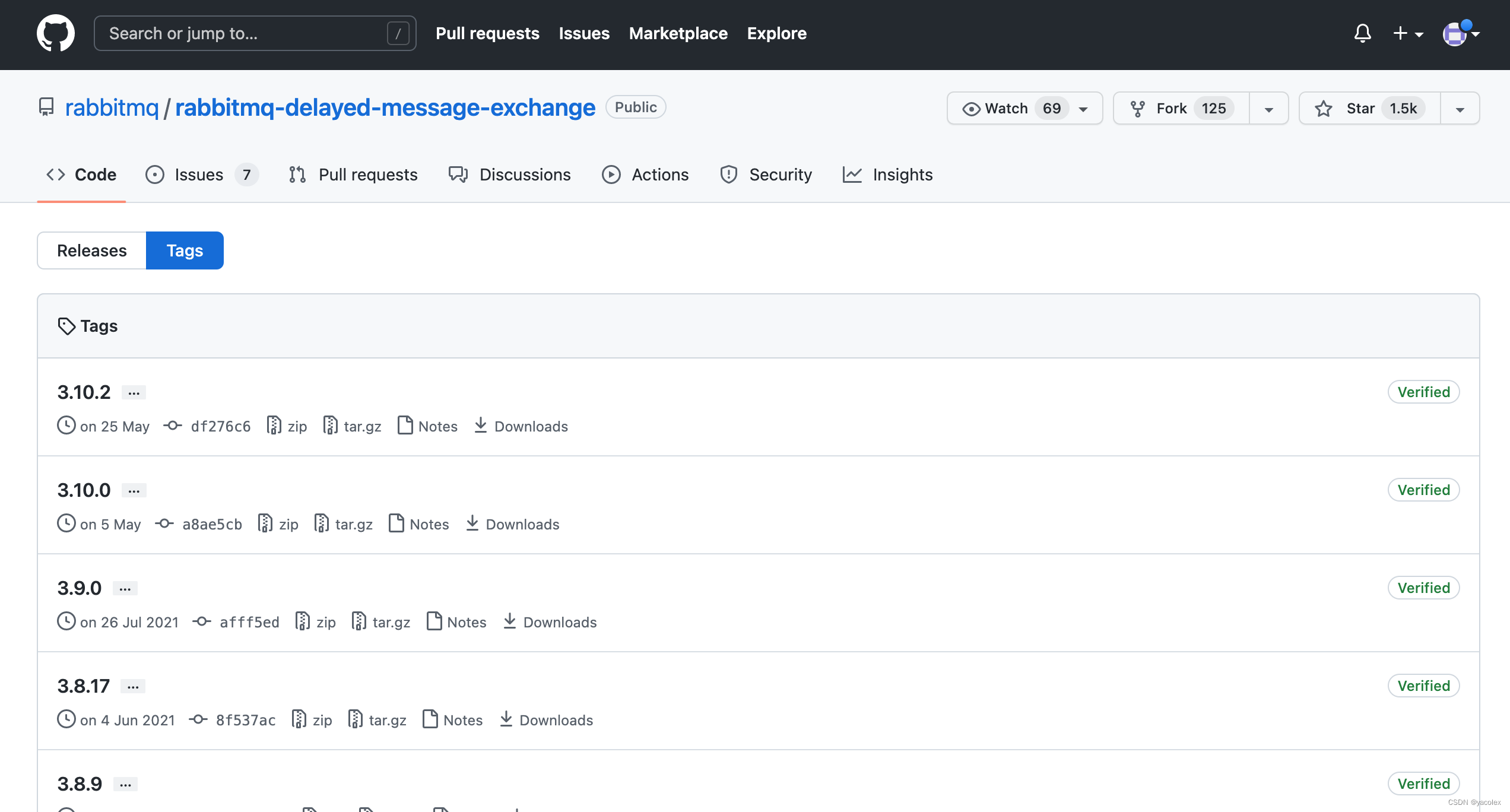
Task: Download tar.gz for tag 3.8.17
Action: (x=377, y=720)
